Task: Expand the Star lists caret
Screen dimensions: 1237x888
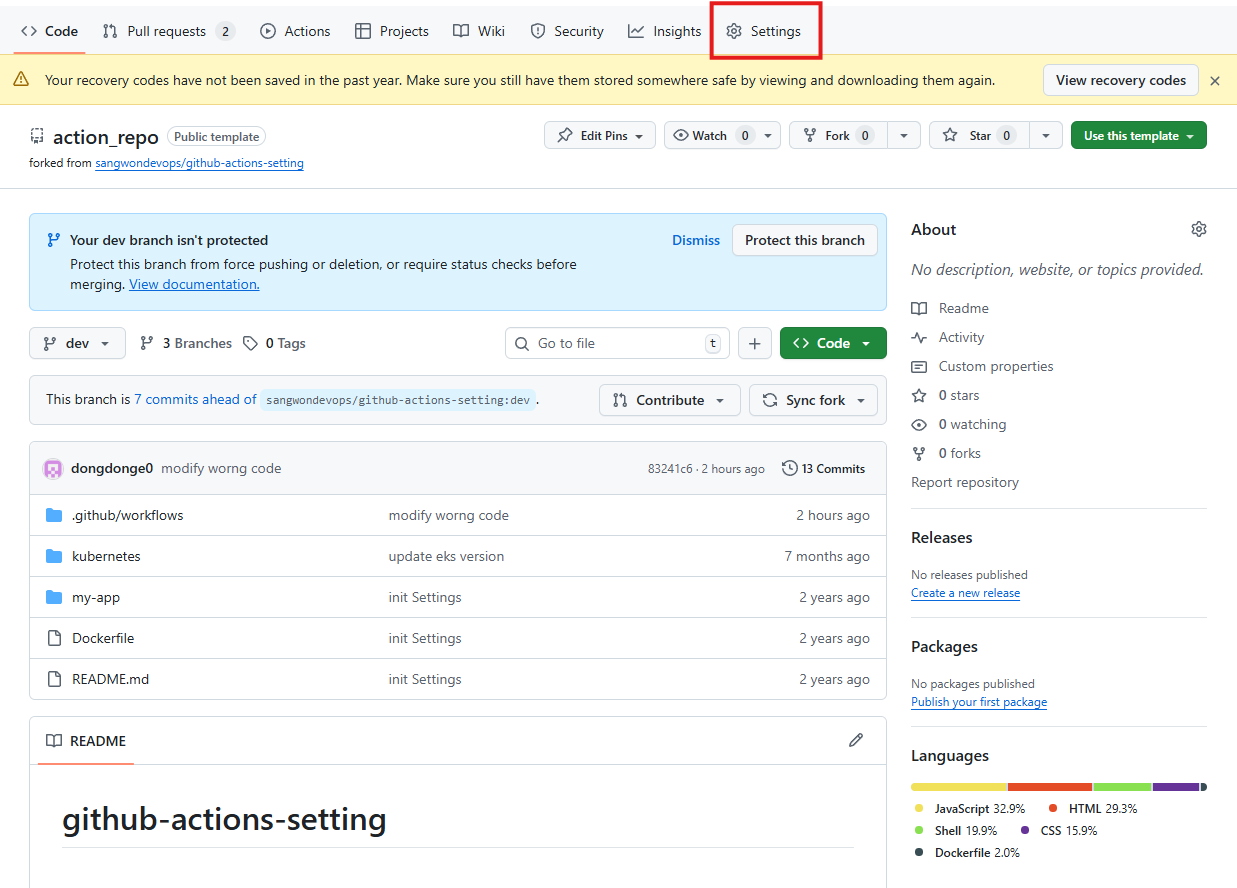Action: [1046, 135]
